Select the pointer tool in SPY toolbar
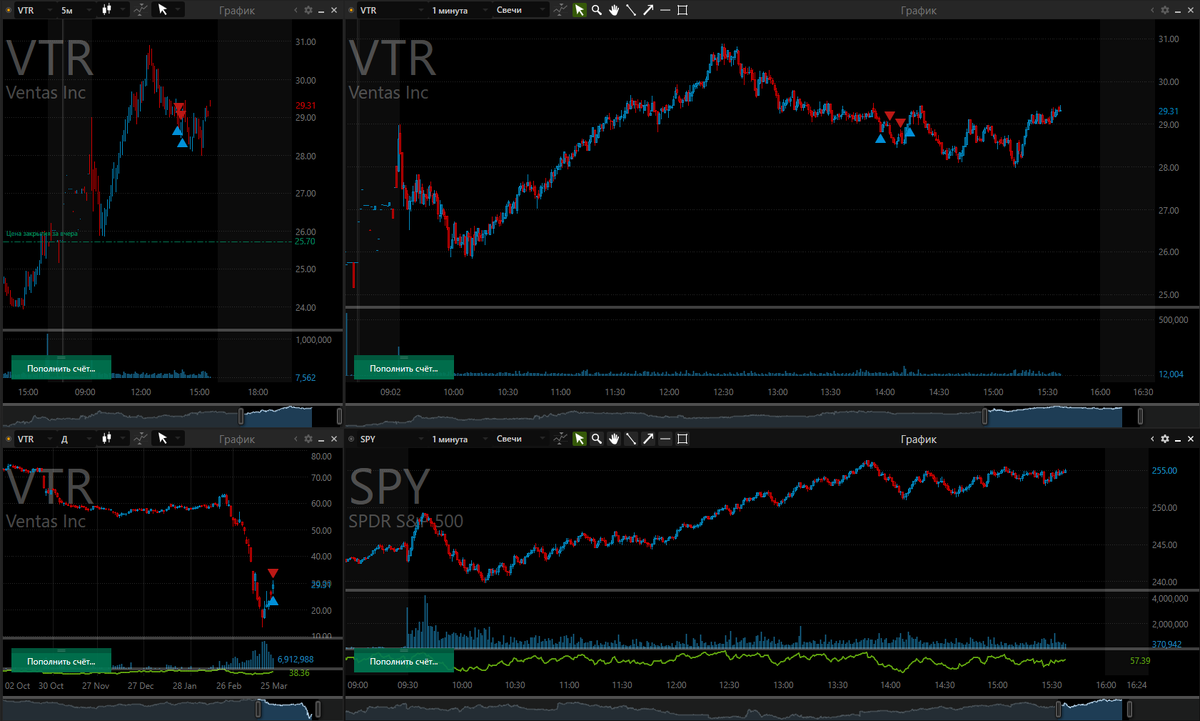Viewport: 1200px width, 721px height. 579,438
